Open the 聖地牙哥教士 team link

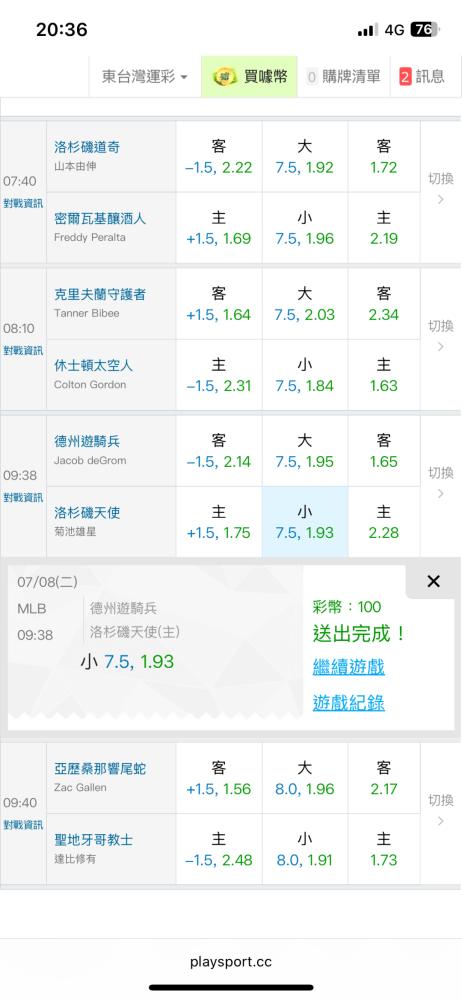[94, 840]
